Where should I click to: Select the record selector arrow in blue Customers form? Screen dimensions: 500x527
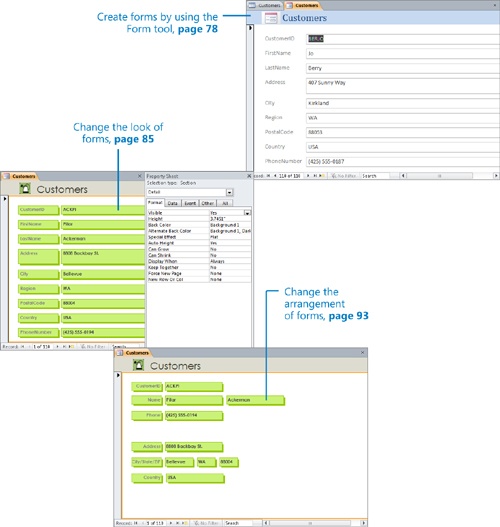coord(250,28)
